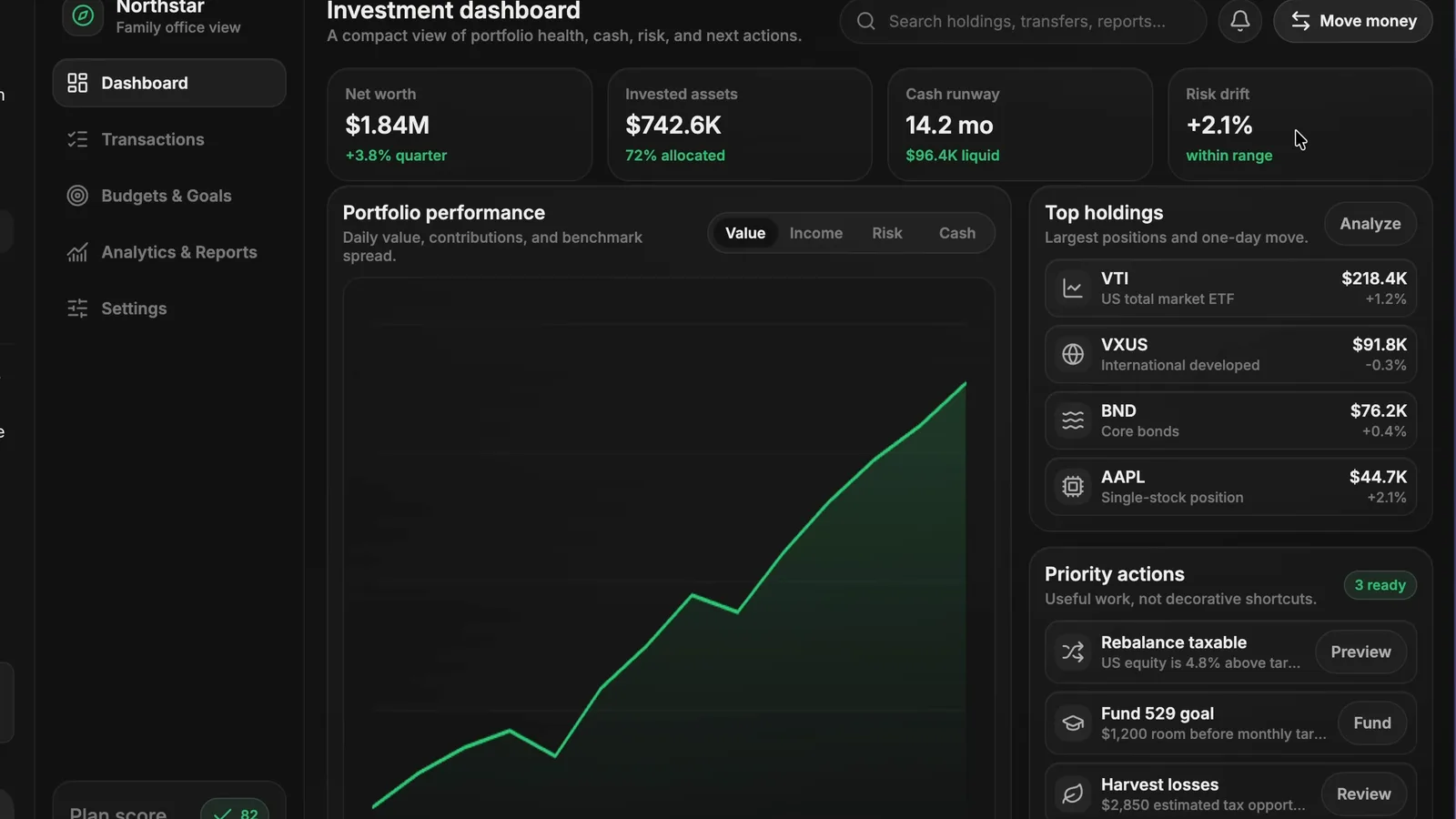The image size is (1456, 819).
Task: Click Analyze in Top holdings
Action: (x=1370, y=224)
